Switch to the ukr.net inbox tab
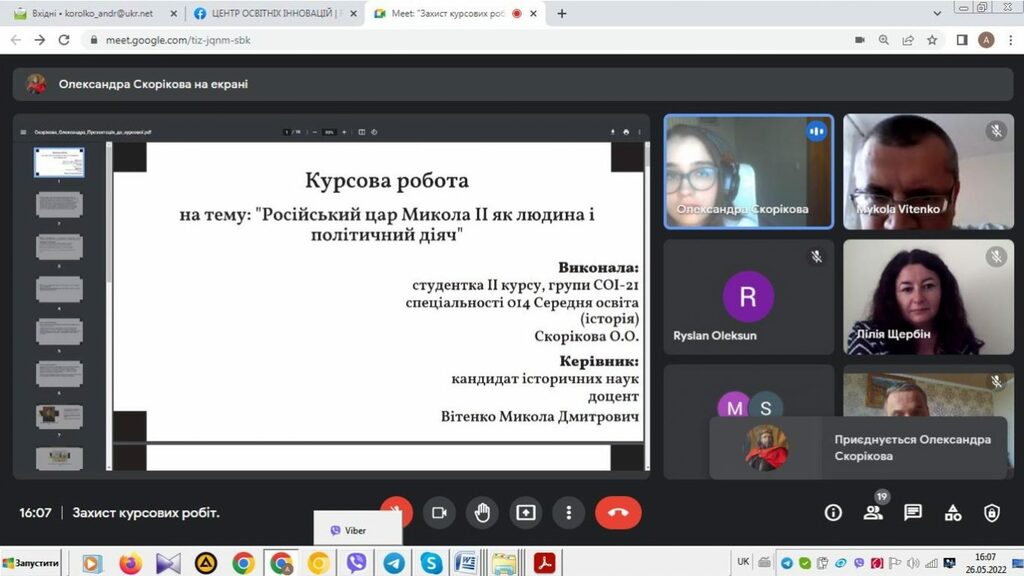Screen dimensions: 1024x576 (x=90, y=14)
